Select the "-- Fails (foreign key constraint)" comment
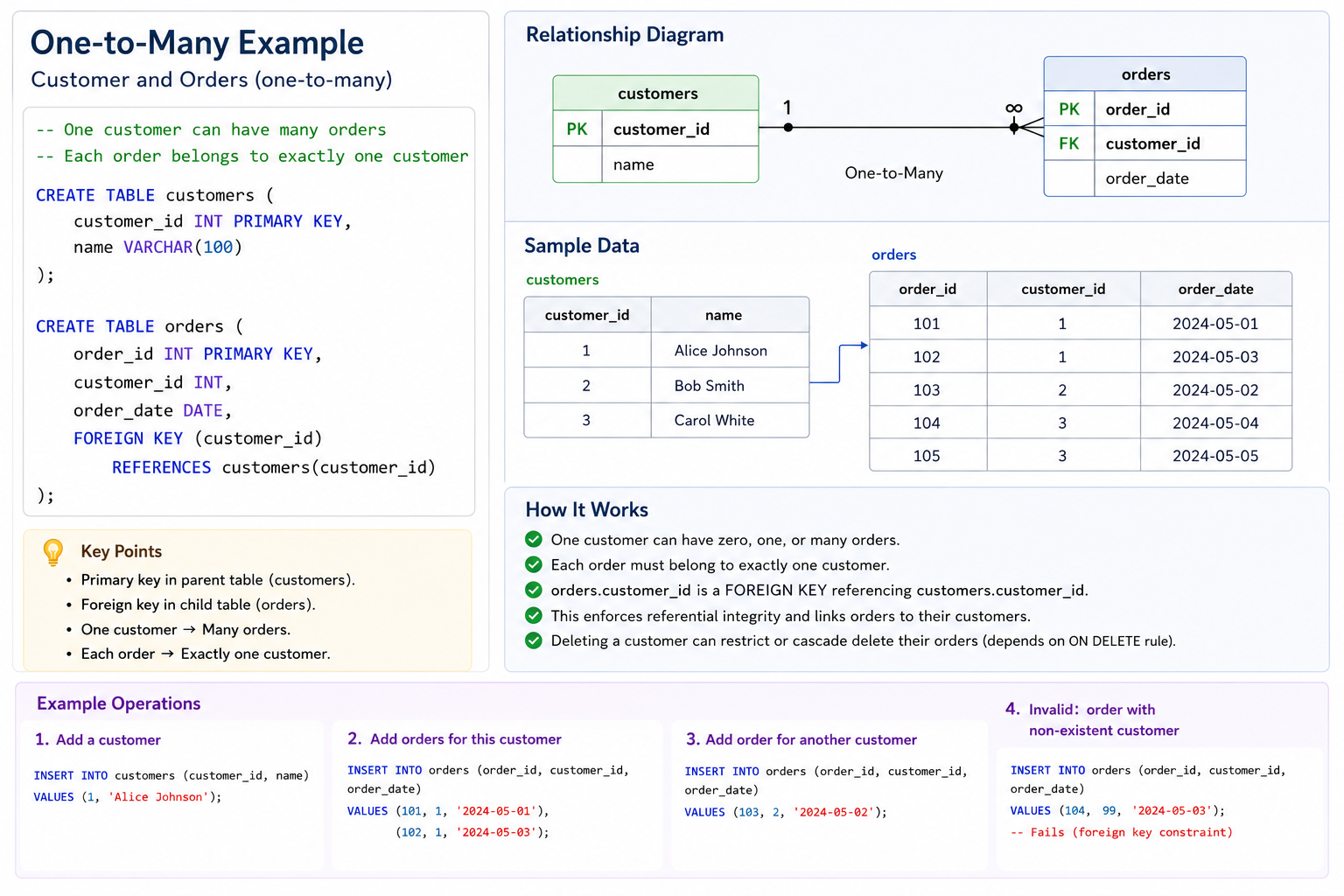The height and width of the screenshot is (896, 1344). (1122, 833)
